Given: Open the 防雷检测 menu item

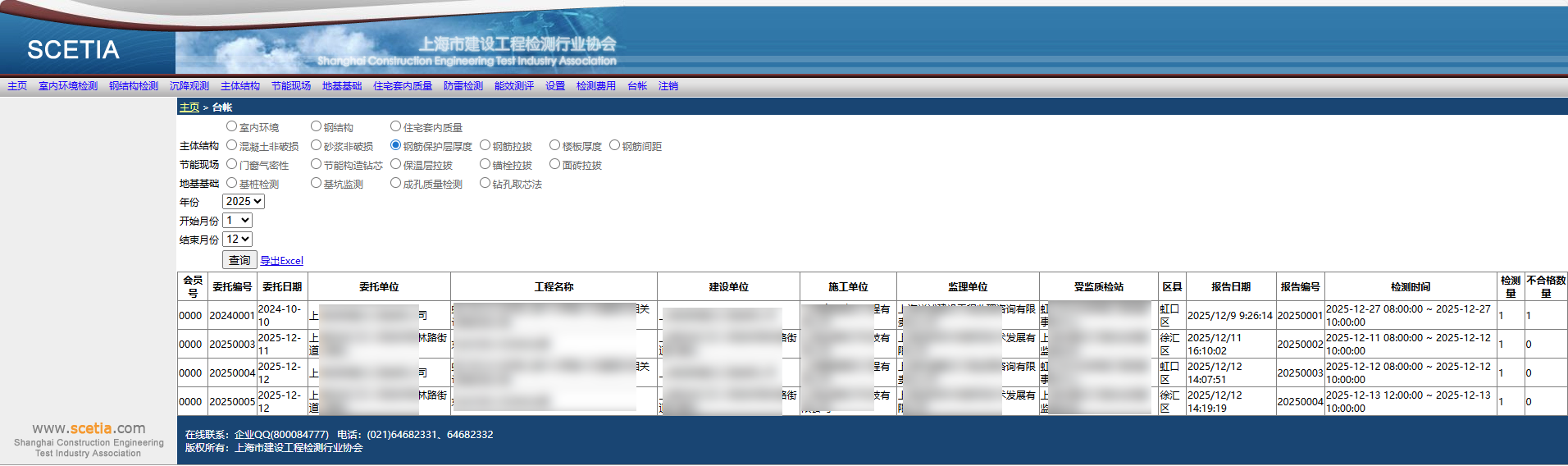Looking at the screenshot, I should pyautogui.click(x=463, y=86).
